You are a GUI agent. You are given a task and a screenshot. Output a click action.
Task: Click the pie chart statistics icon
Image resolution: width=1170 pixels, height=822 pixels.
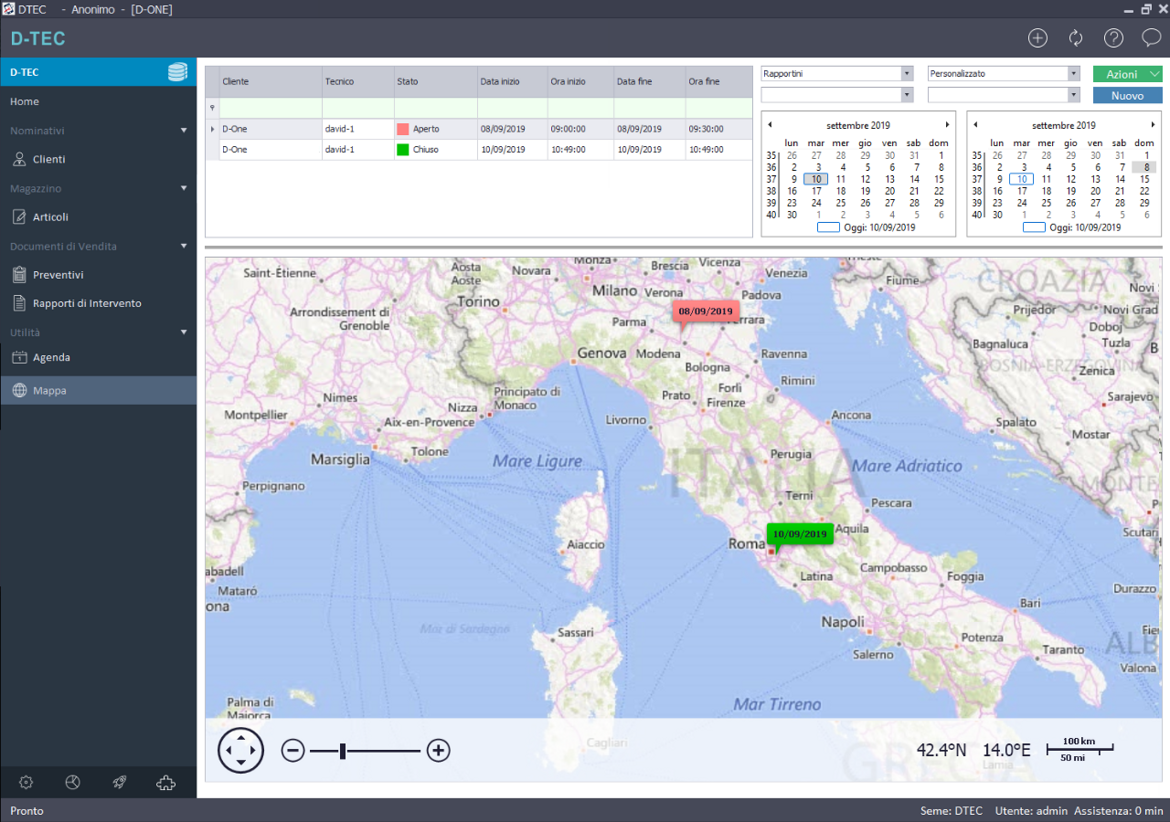click(72, 782)
